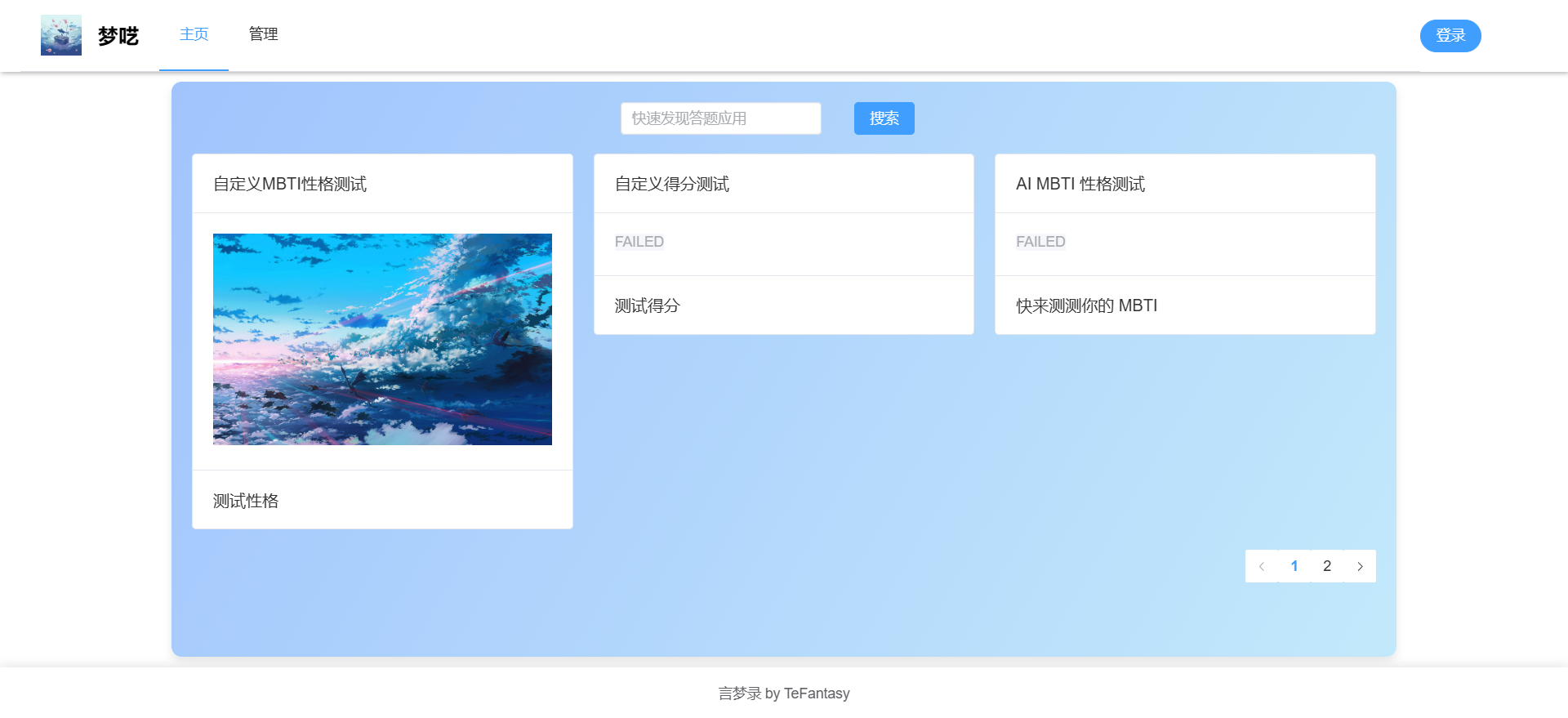Focus the 快速发现答题应用 search field
This screenshot has height=718, width=1568.
[720, 118]
